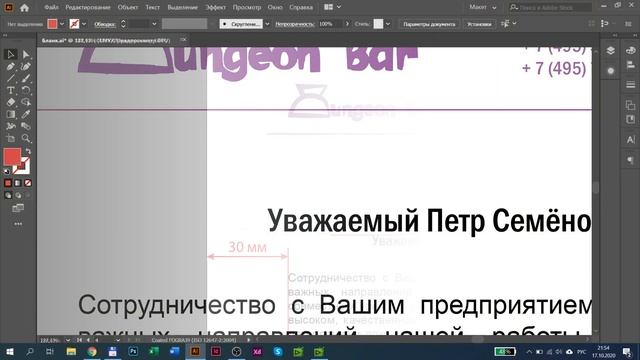Enable Draw Normal mode
This screenshot has height=360, width=640.
pos(8,196)
